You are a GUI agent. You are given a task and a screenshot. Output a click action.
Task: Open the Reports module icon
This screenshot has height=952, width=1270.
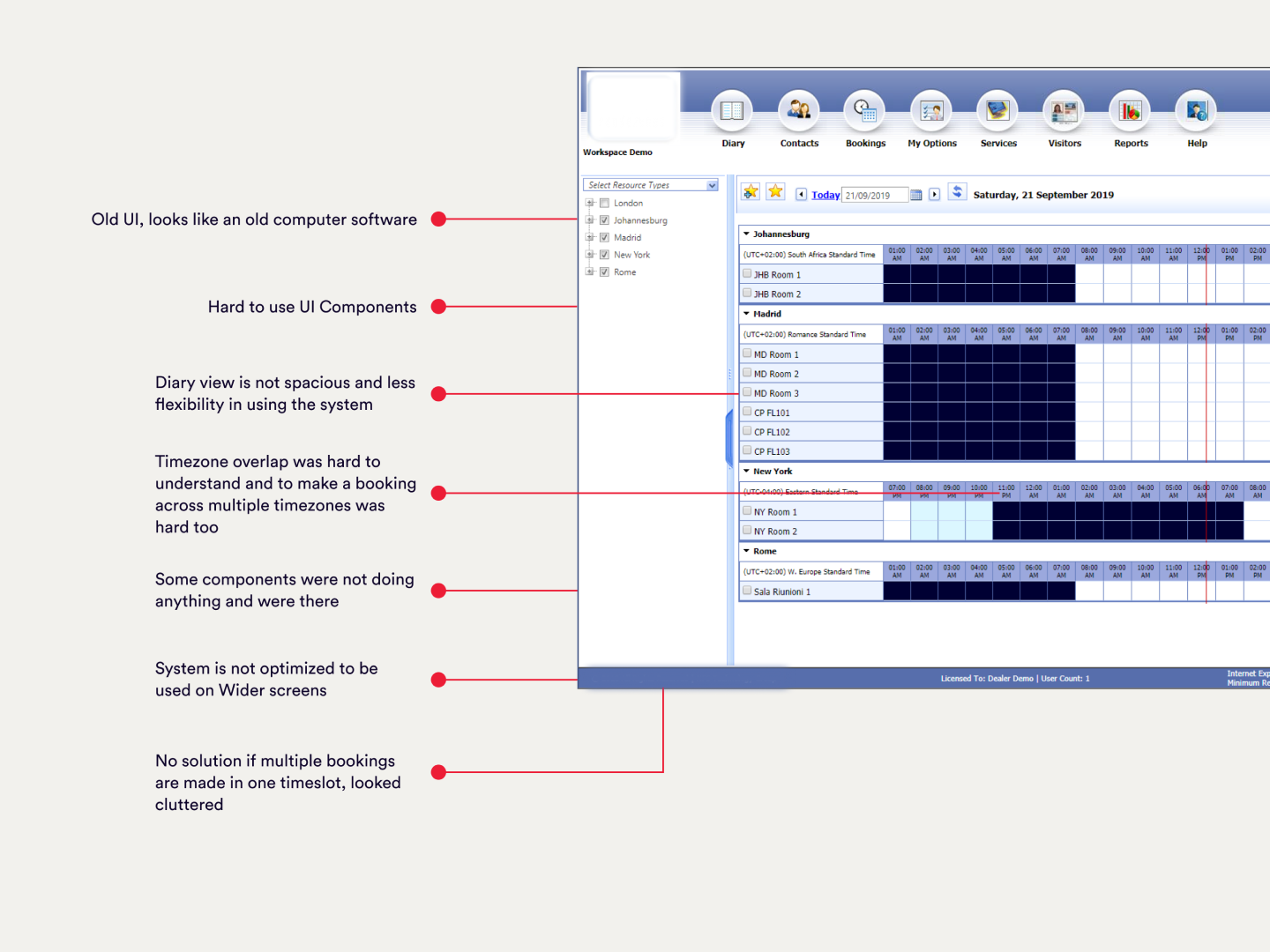click(x=1130, y=111)
